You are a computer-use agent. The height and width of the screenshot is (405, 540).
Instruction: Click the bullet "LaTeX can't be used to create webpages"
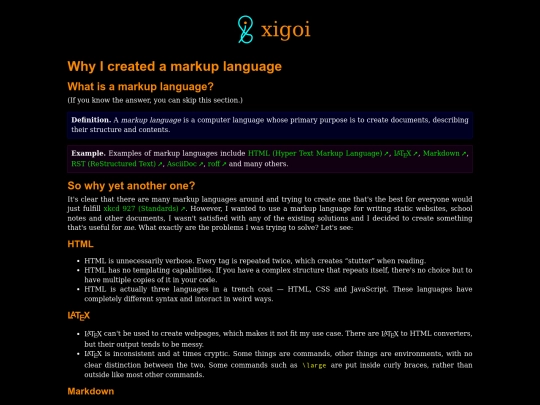278,339
